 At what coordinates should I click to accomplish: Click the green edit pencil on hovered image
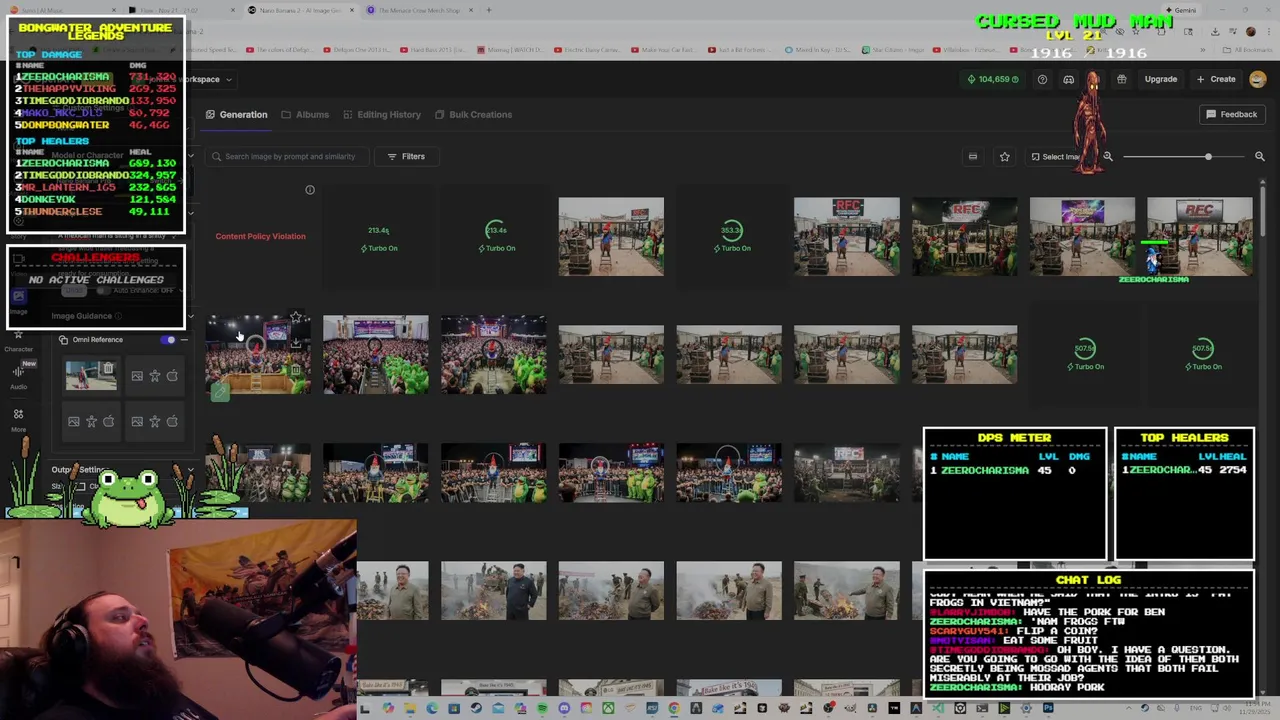point(219,393)
